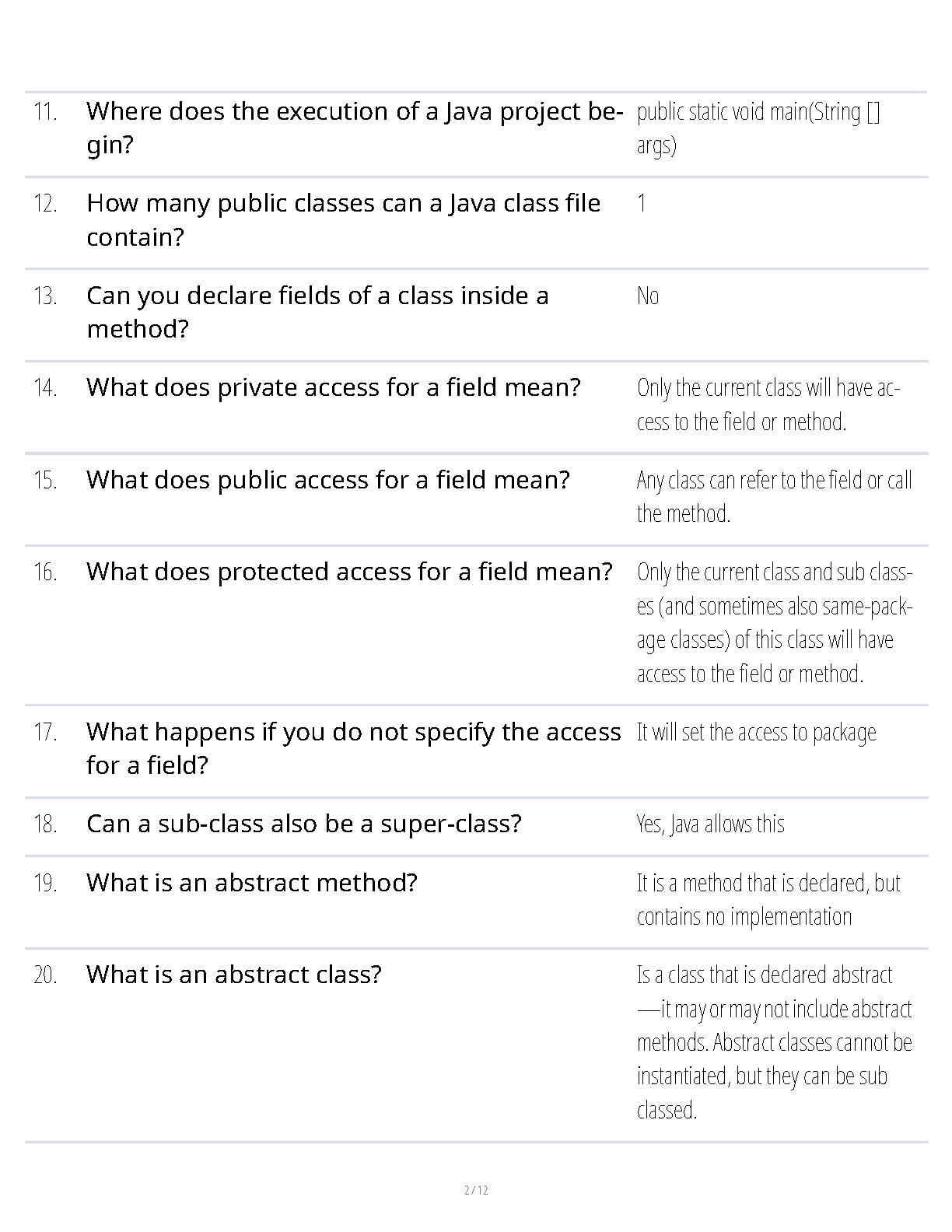Click 'What is an abstract method?' question

pos(251,883)
